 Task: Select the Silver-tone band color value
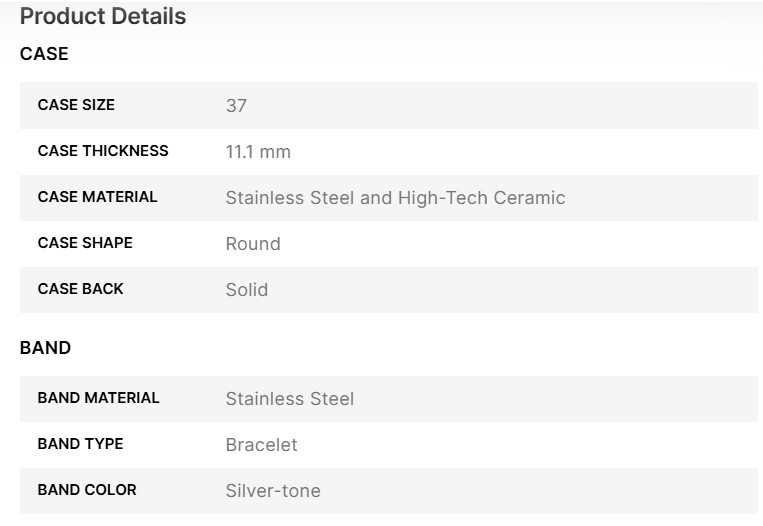tap(273, 491)
